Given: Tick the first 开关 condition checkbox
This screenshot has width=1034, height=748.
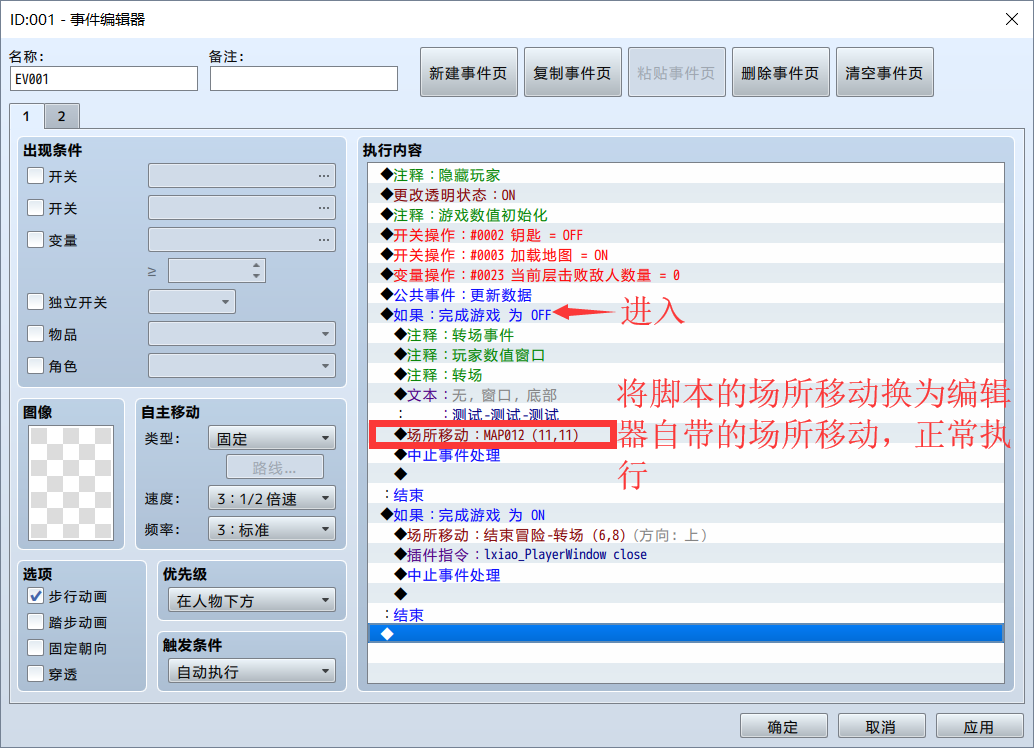Looking at the screenshot, I should [36, 176].
